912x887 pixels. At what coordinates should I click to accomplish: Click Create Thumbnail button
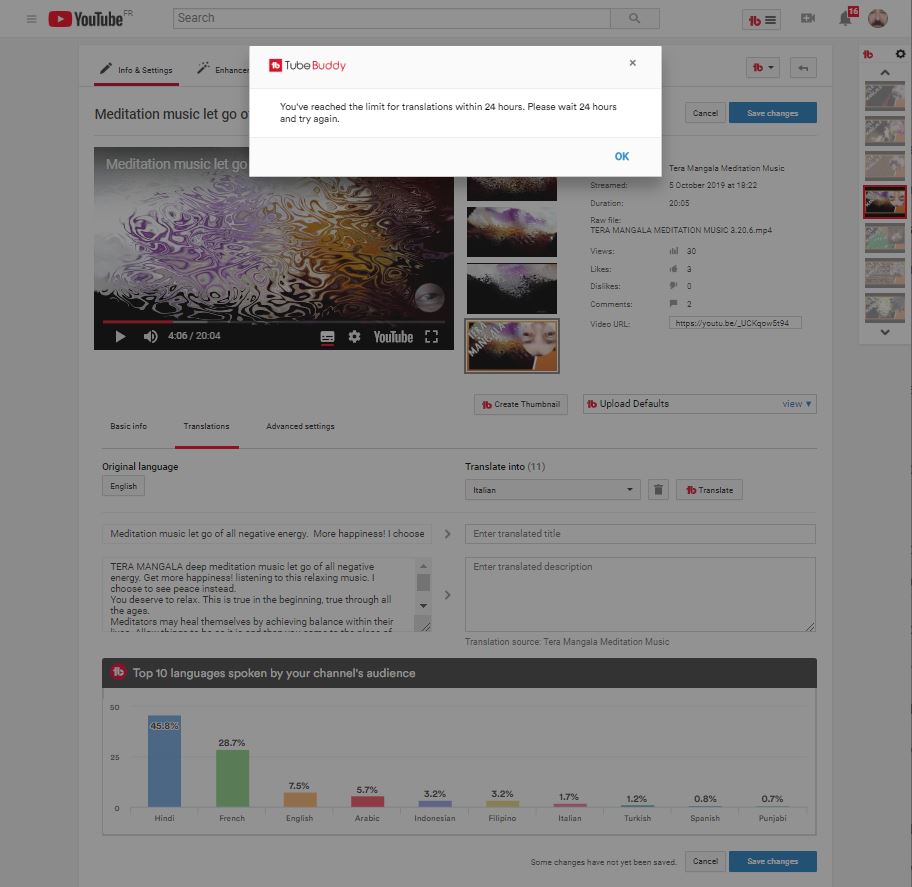coord(521,404)
